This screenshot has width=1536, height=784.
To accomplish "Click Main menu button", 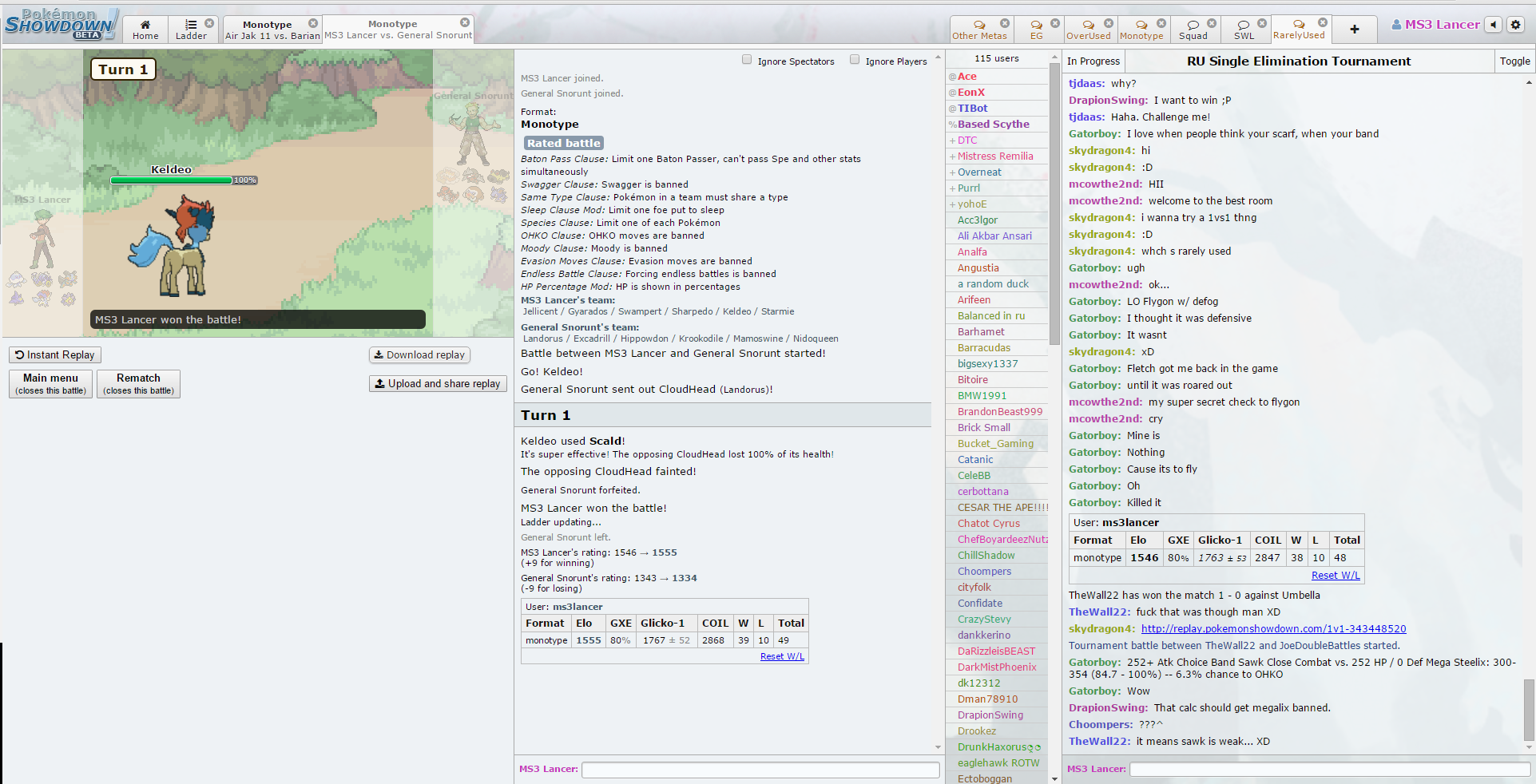I will coord(51,383).
